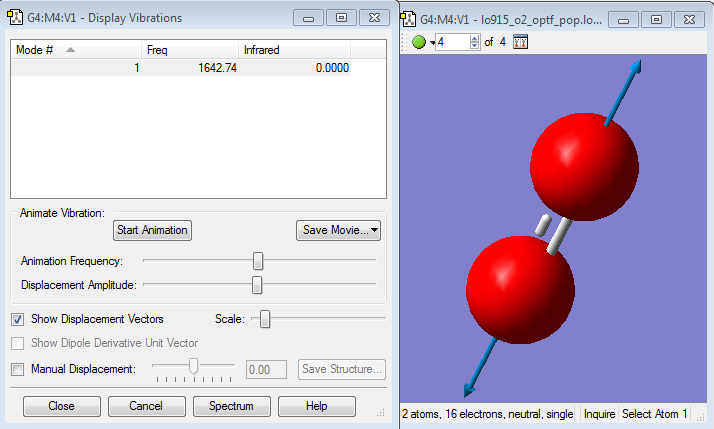This screenshot has height=429, width=714.
Task: Minimize the molecule viewer window
Action: pos(623,20)
